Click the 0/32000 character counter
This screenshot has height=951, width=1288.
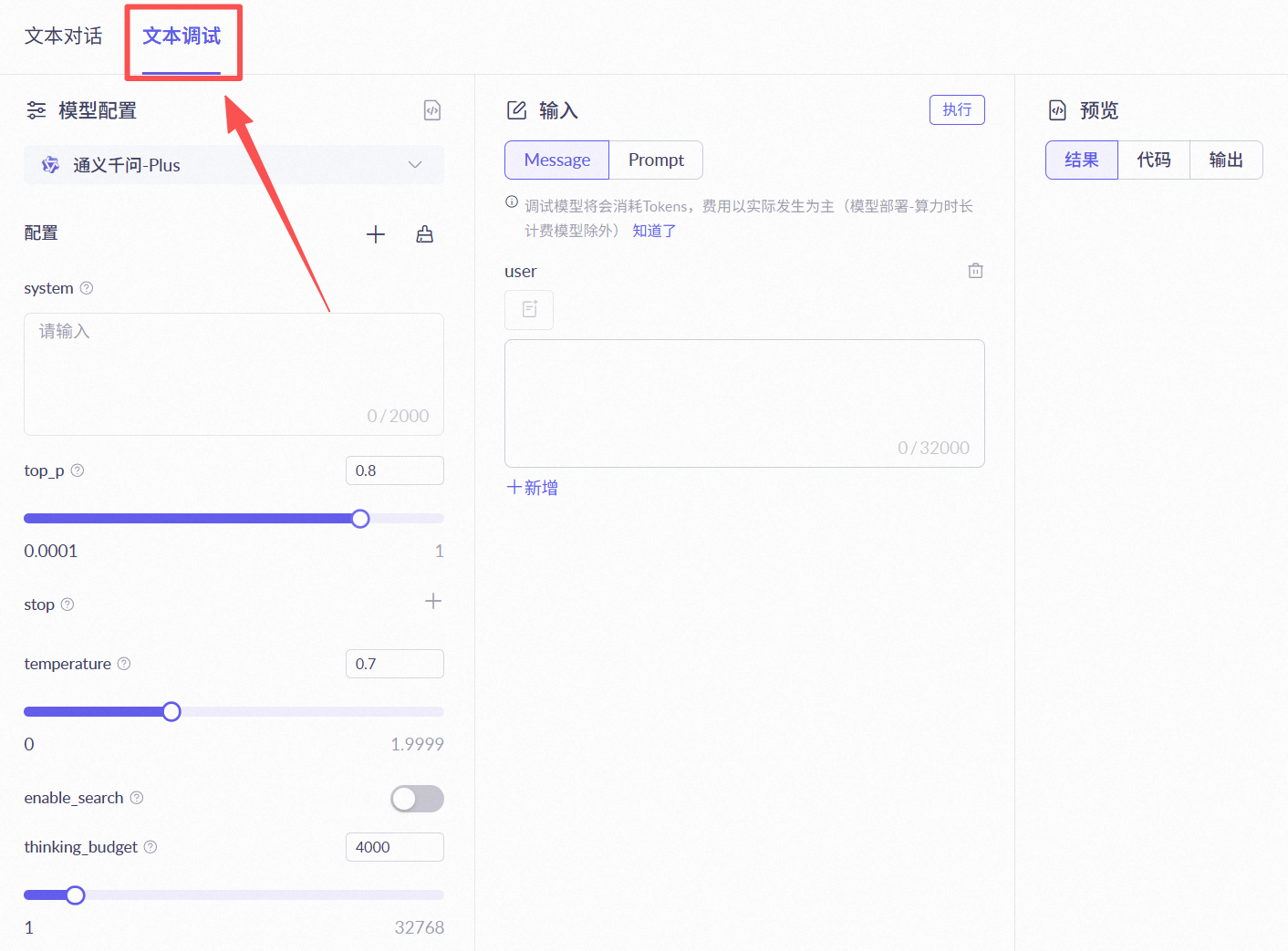point(933,448)
